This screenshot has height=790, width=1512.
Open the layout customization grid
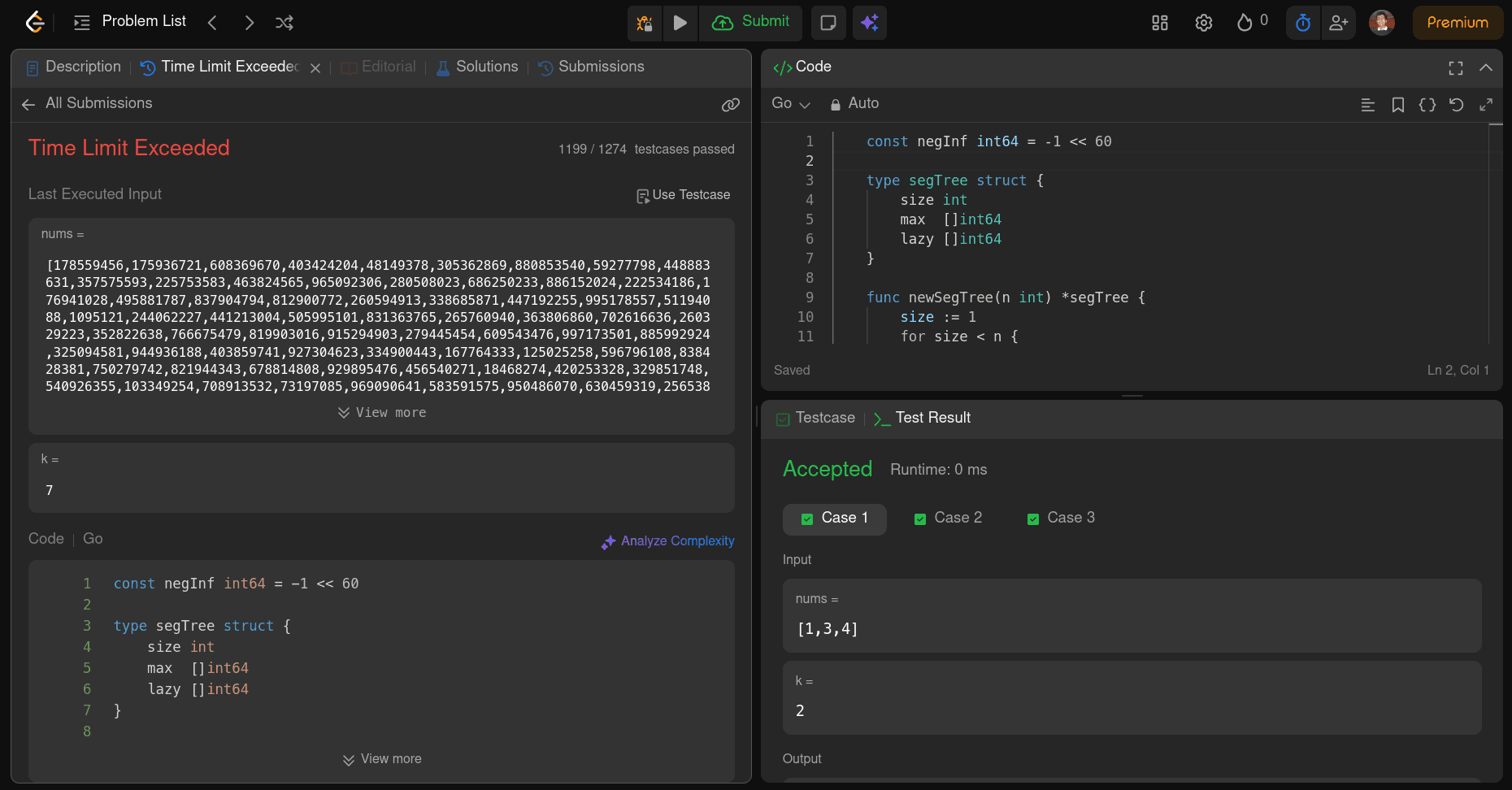[1159, 22]
